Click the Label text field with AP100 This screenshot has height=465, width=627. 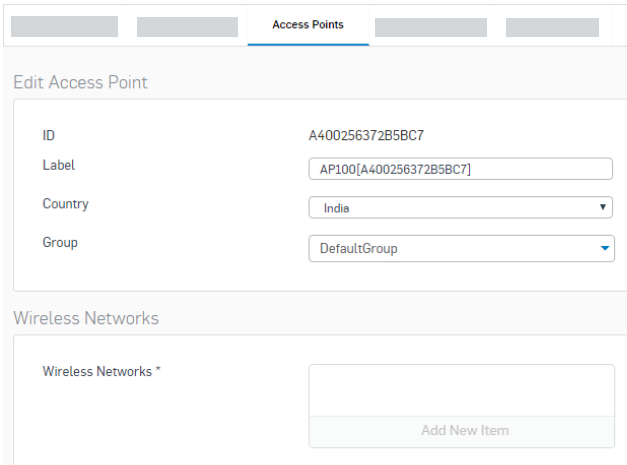pyautogui.click(x=460, y=169)
